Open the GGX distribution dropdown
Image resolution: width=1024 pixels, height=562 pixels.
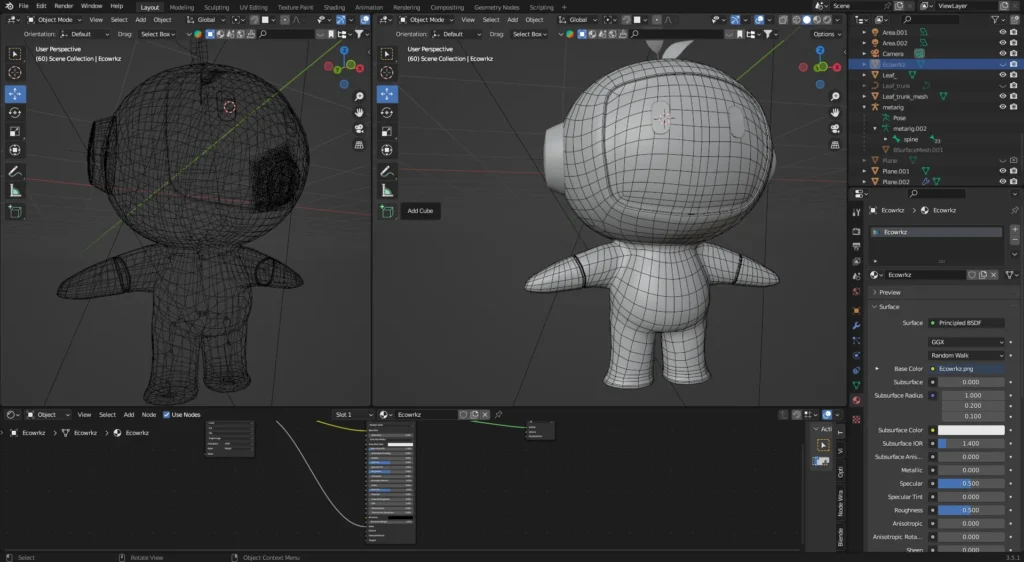pos(966,342)
